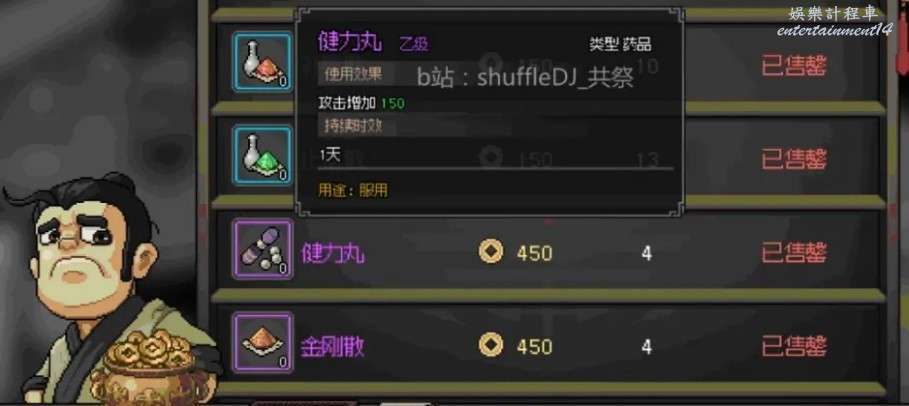
Task: Click the gold coin beside 健力丸's 450 price
Action: coord(491,252)
